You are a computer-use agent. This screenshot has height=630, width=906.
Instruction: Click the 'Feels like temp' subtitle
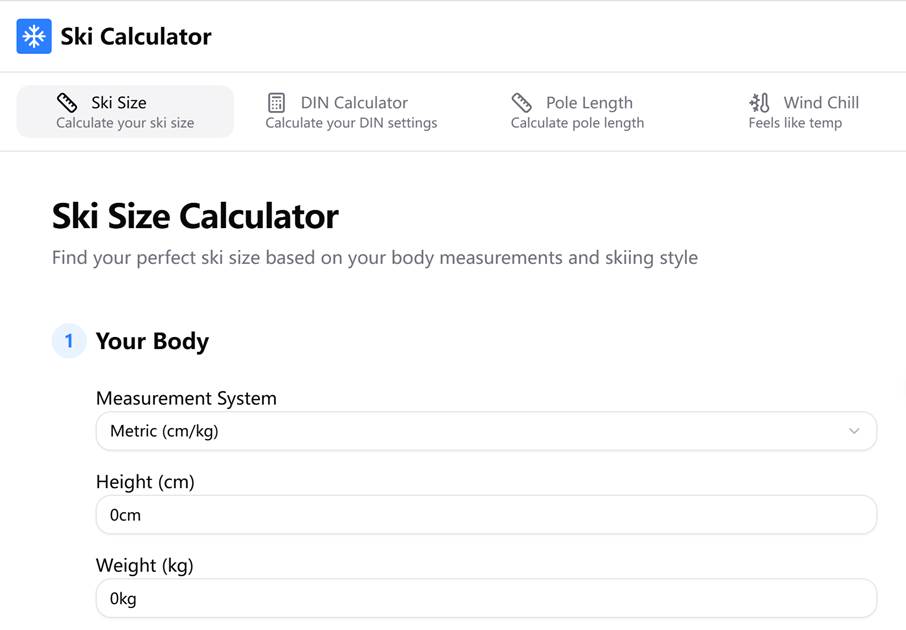[x=795, y=123]
